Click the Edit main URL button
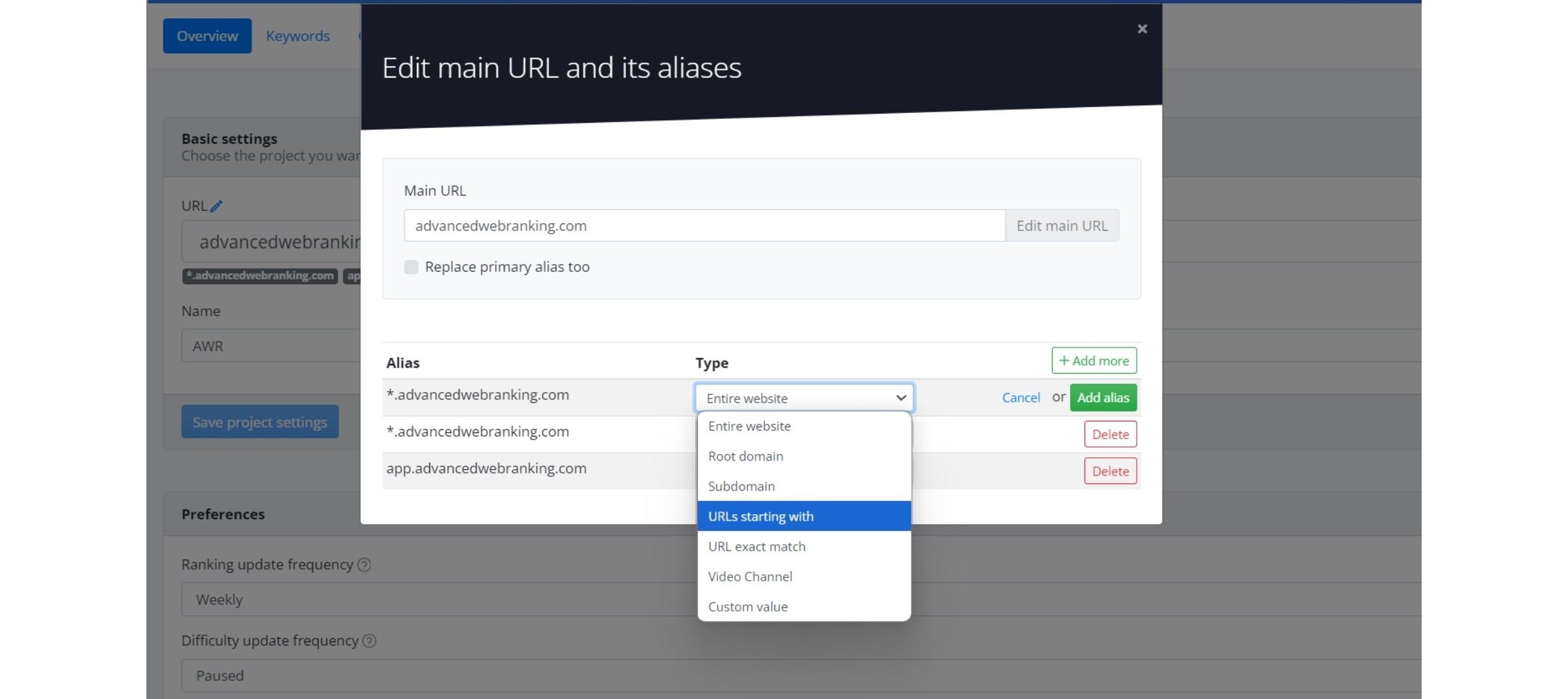The image size is (1568, 699). 1062,225
